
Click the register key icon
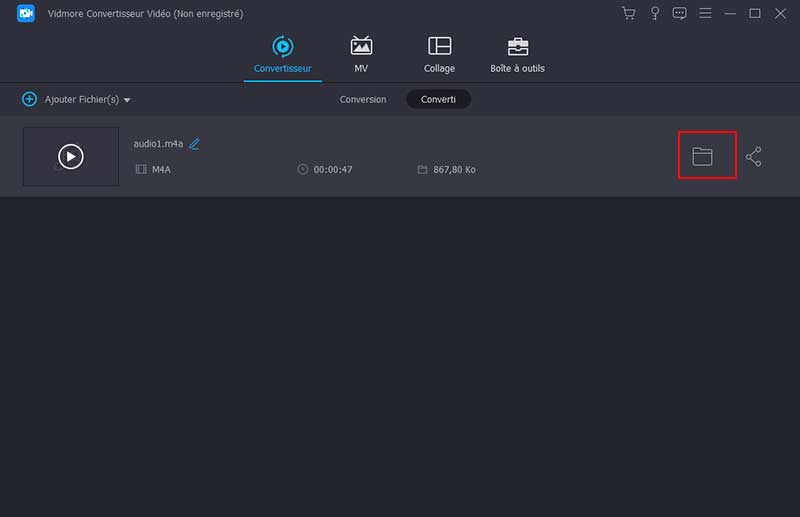[x=655, y=13]
